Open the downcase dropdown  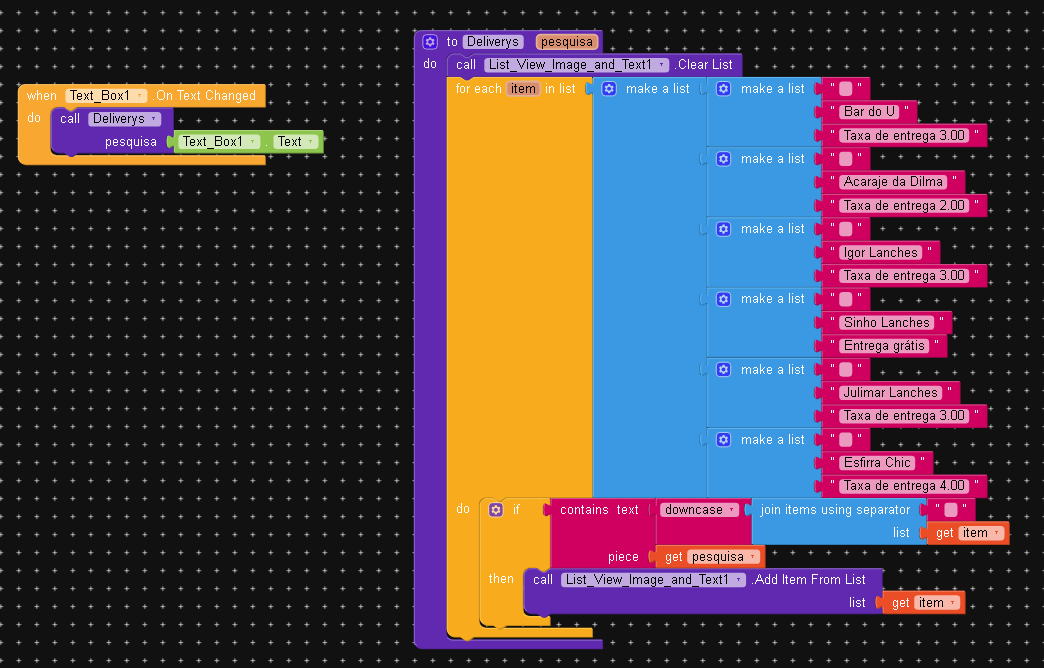point(731,510)
